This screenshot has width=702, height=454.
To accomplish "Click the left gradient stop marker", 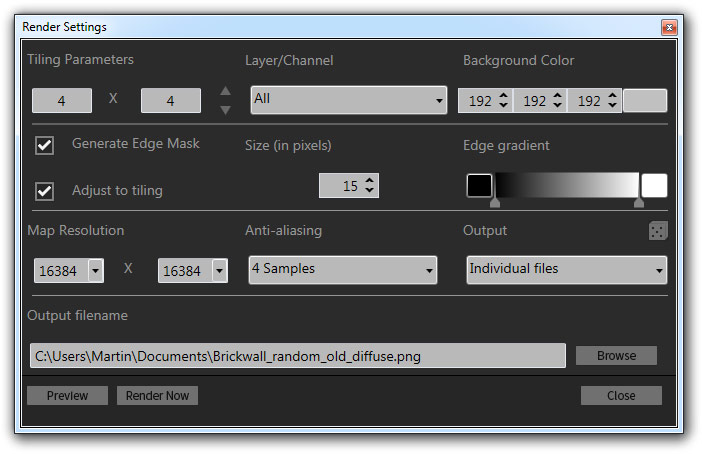I will [x=494, y=203].
